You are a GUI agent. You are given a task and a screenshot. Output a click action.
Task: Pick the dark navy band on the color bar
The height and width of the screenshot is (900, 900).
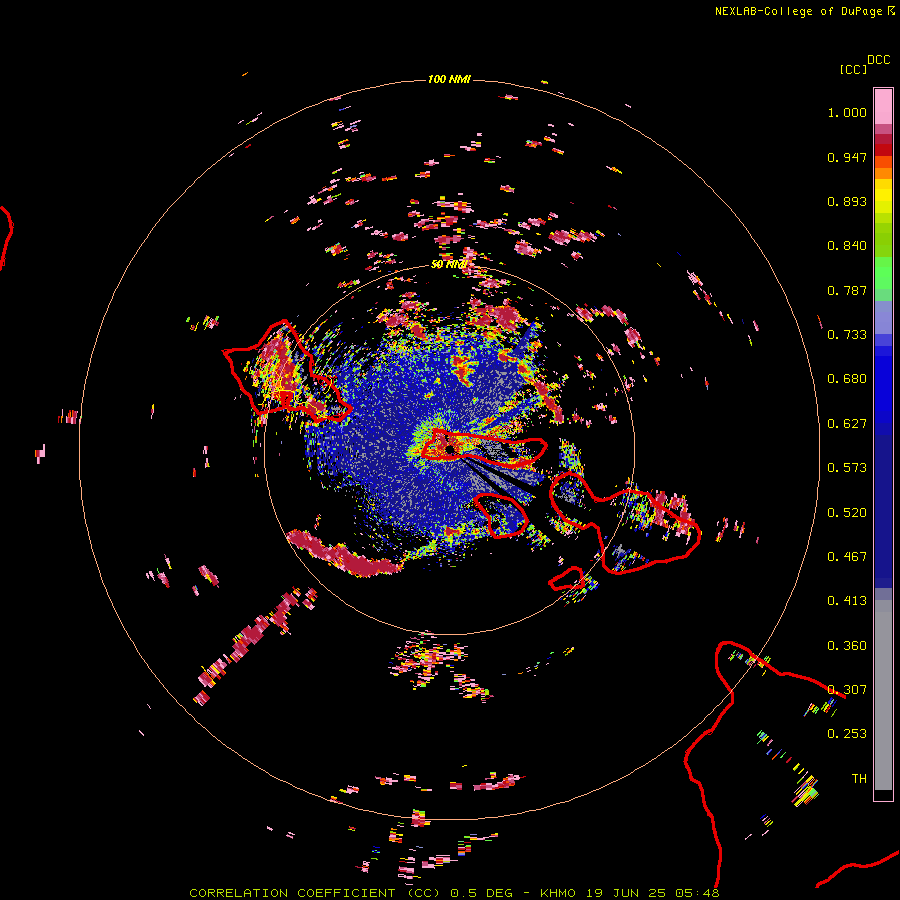pyautogui.click(x=883, y=511)
